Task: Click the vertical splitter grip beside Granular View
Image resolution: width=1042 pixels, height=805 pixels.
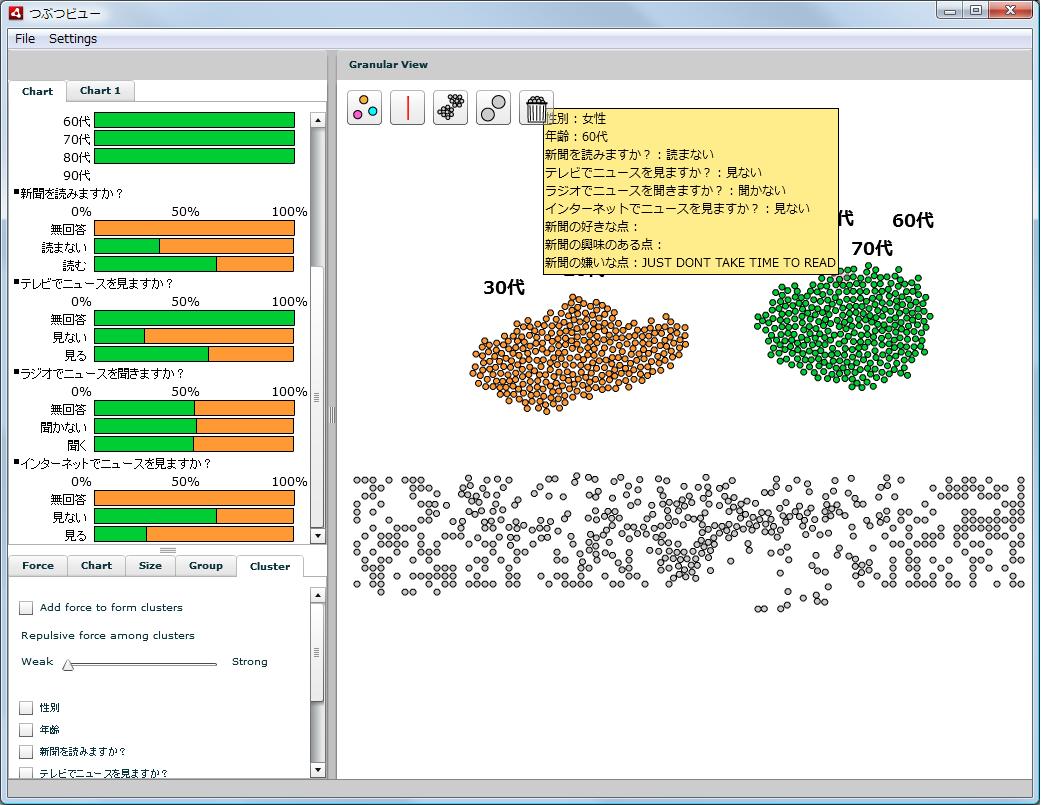Action: (332, 415)
